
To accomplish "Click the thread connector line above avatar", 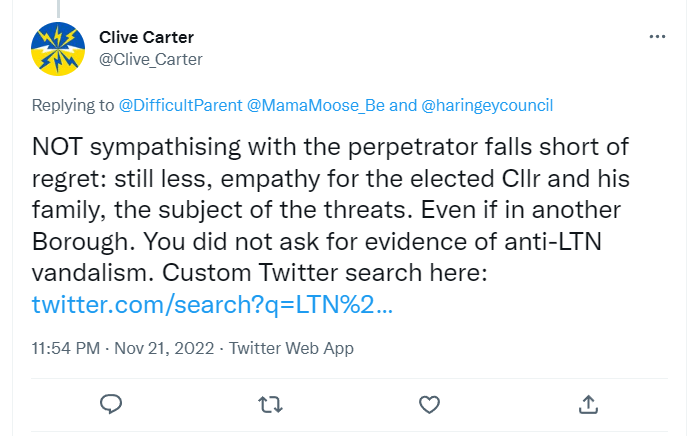I will (58, 9).
